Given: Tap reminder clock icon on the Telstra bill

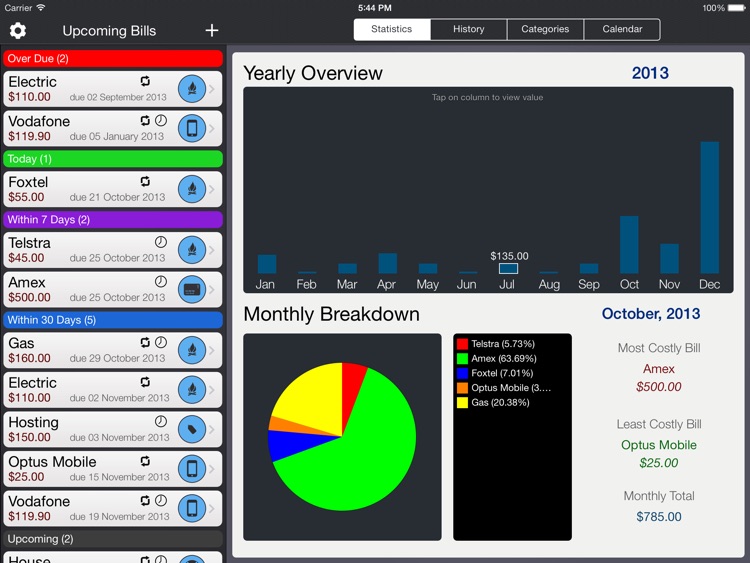Looking at the screenshot, I should pyautogui.click(x=161, y=242).
